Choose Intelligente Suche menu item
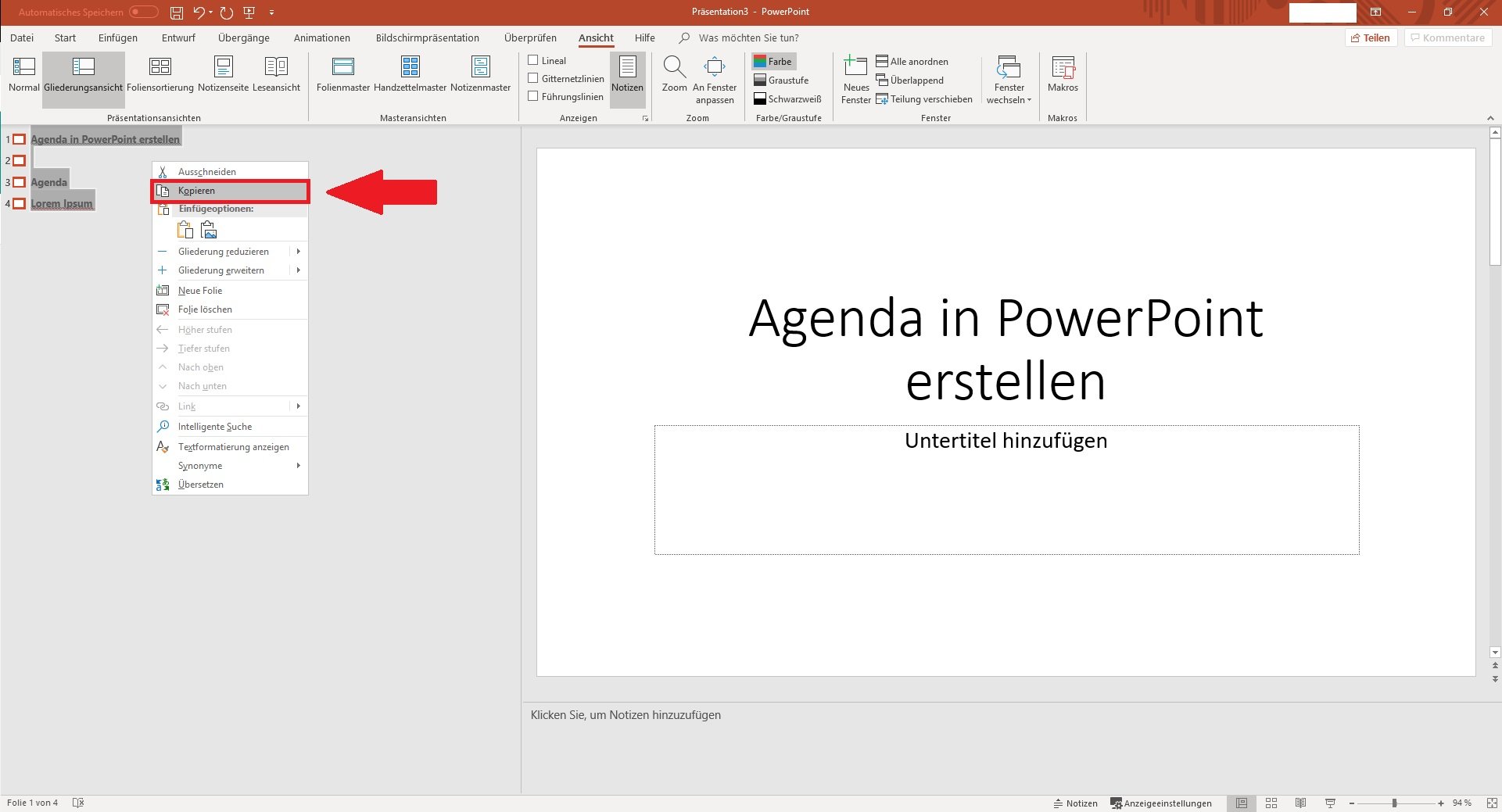Image resolution: width=1502 pixels, height=812 pixels. click(230, 427)
